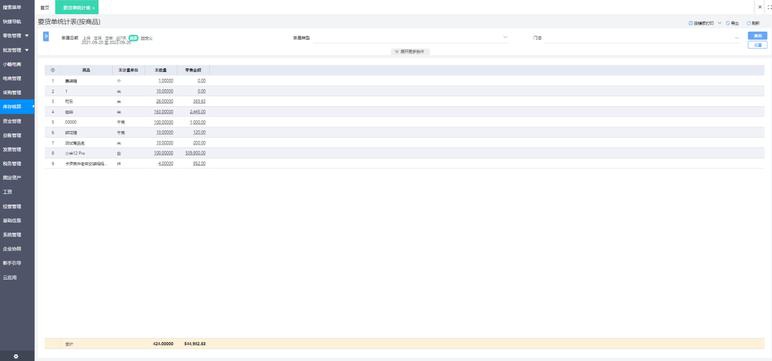Close the green 要货单统计表 tab
Screen dimensions: 772x361
[x=94, y=8]
